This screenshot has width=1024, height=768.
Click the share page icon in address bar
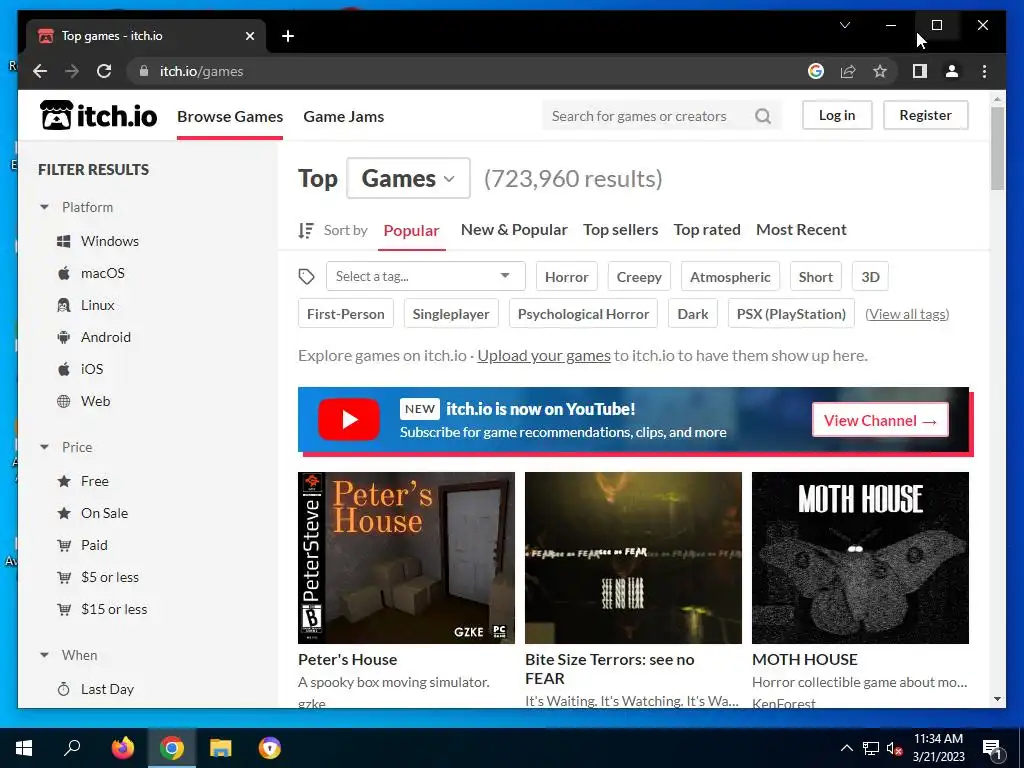coord(848,71)
